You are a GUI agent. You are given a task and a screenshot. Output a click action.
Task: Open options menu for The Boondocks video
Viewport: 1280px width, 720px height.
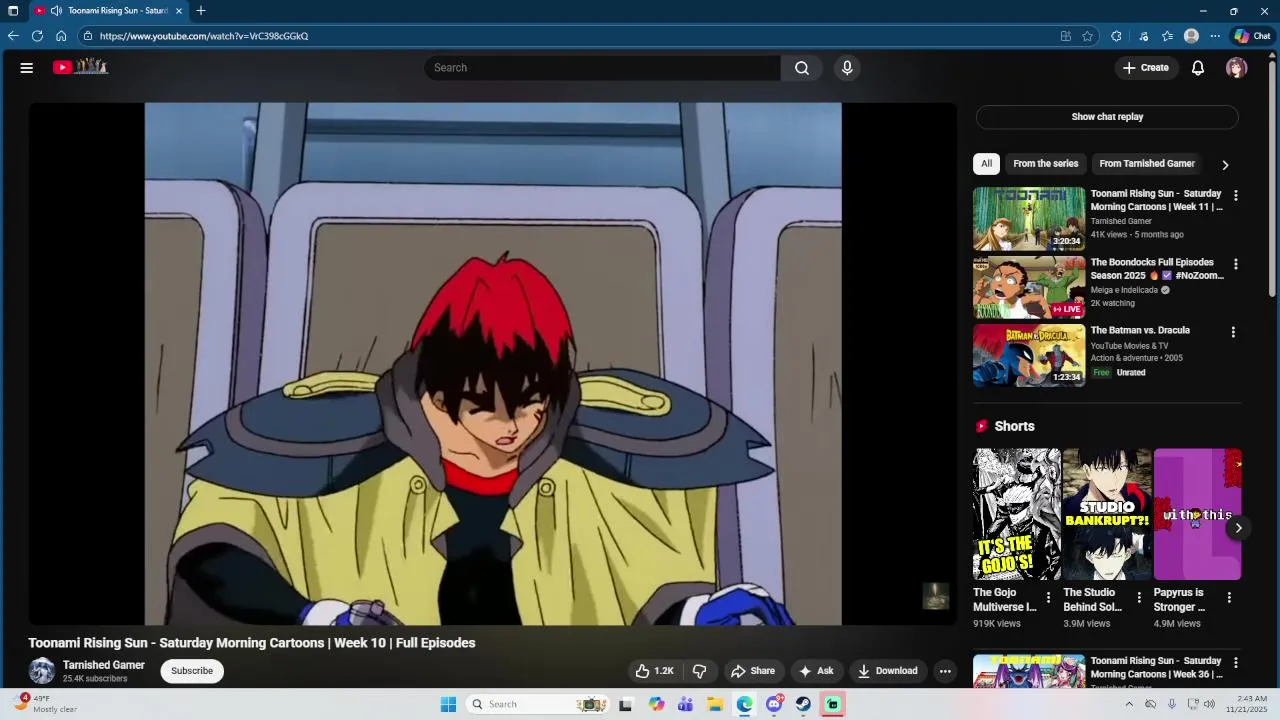tap(1235, 265)
